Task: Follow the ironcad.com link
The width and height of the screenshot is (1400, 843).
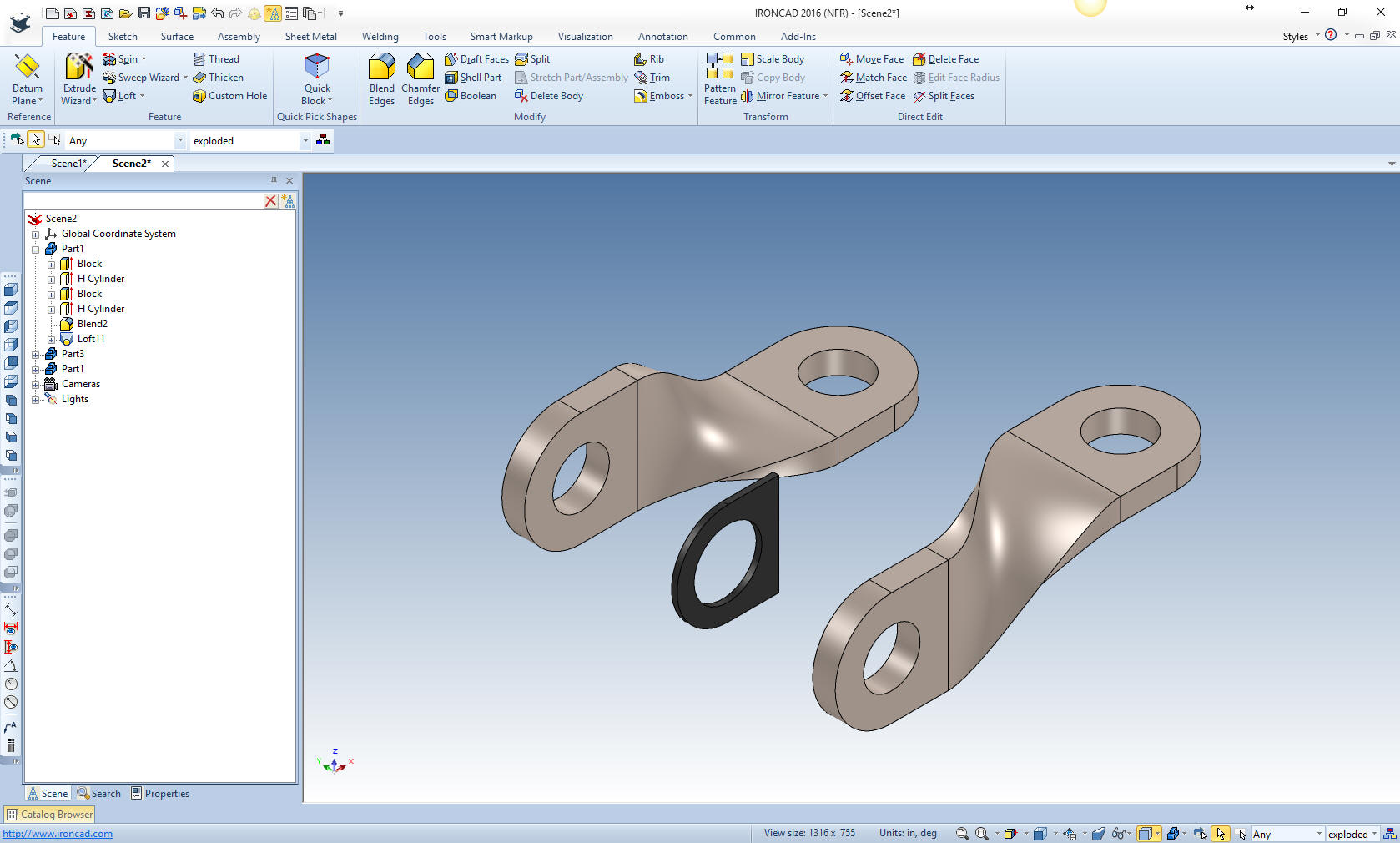Action: tap(58, 834)
